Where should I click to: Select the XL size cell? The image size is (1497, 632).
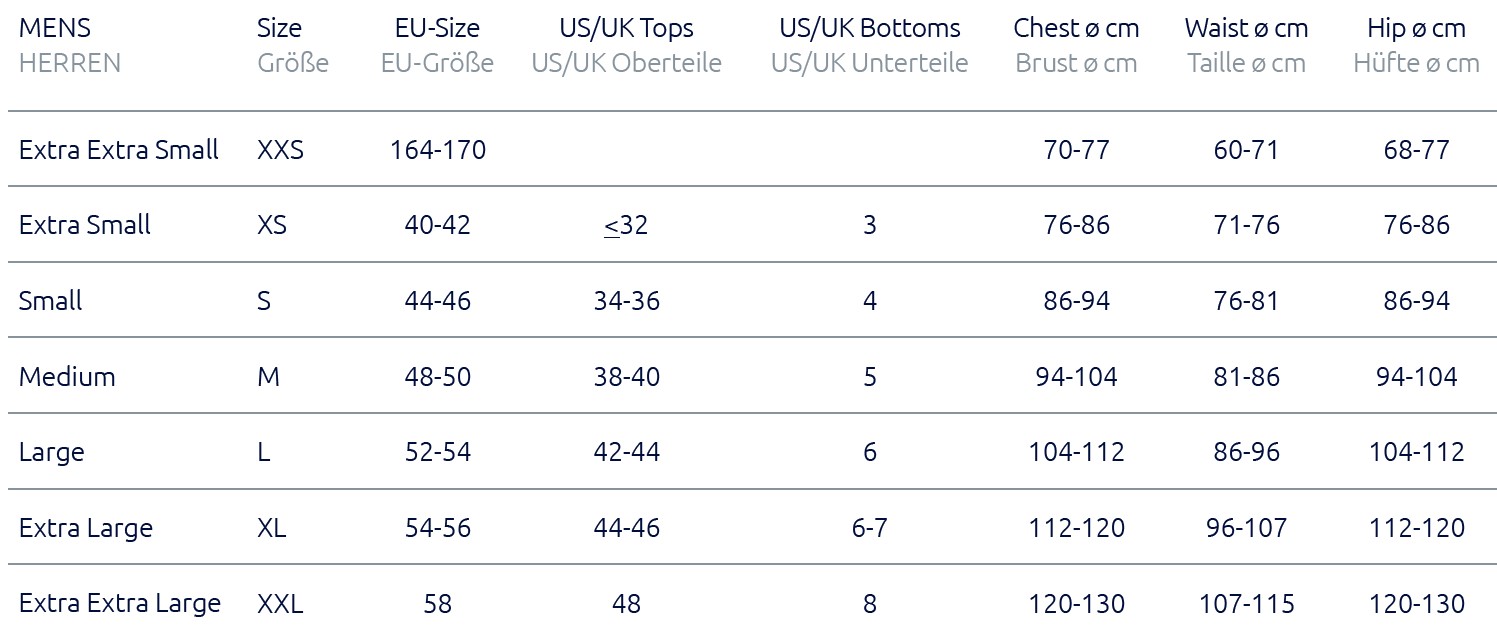271,528
